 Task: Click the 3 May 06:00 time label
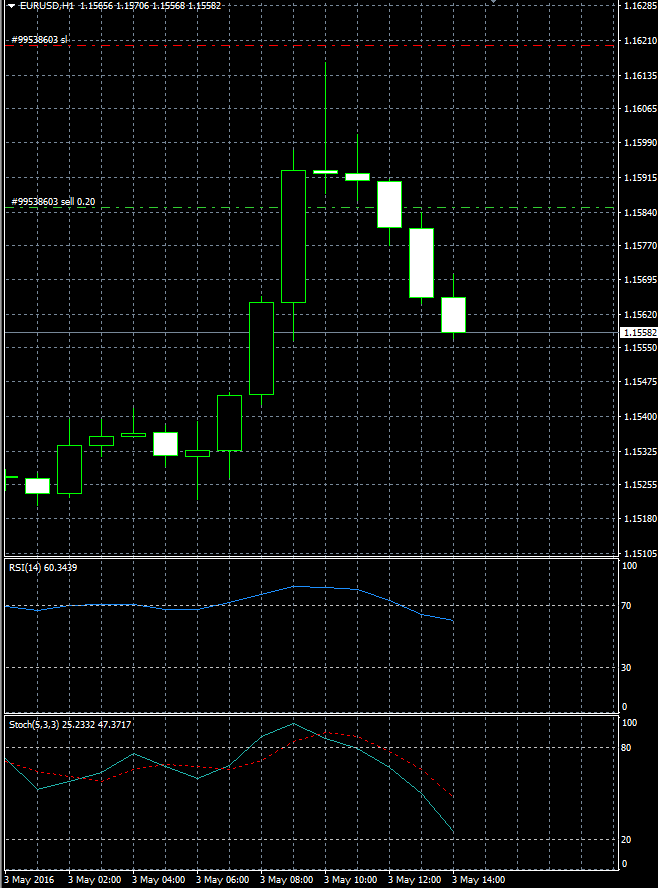(223, 880)
